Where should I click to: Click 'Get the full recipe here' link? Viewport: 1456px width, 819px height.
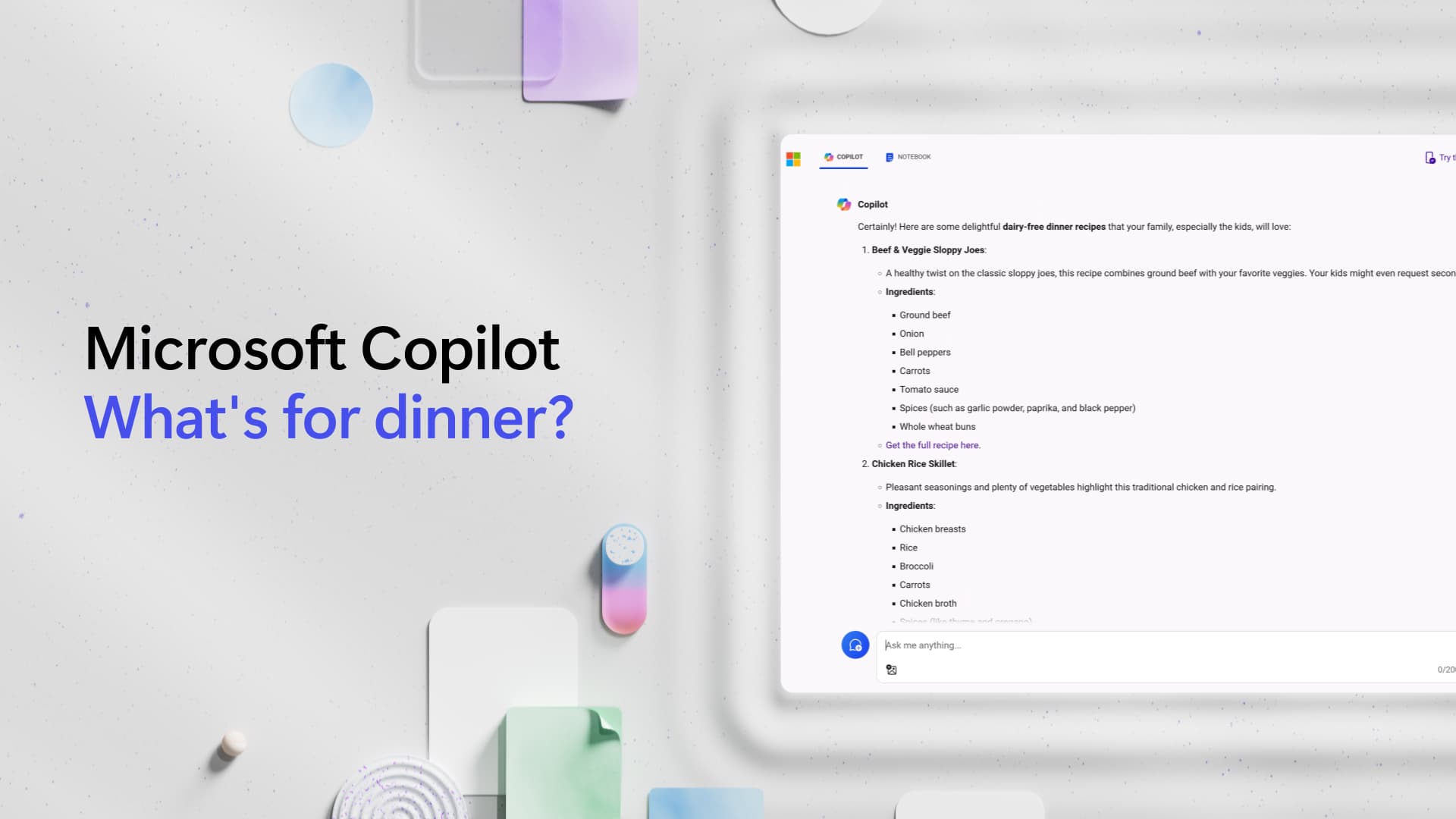pos(931,445)
